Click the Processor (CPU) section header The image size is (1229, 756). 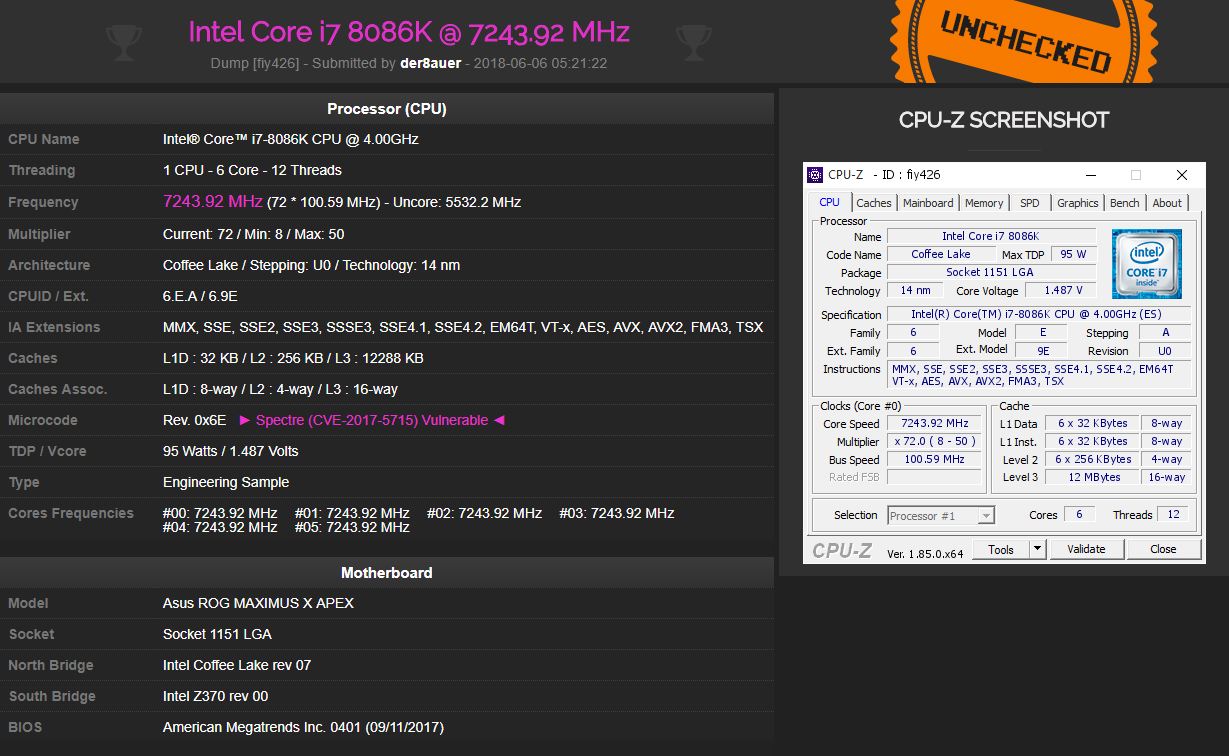(x=387, y=109)
